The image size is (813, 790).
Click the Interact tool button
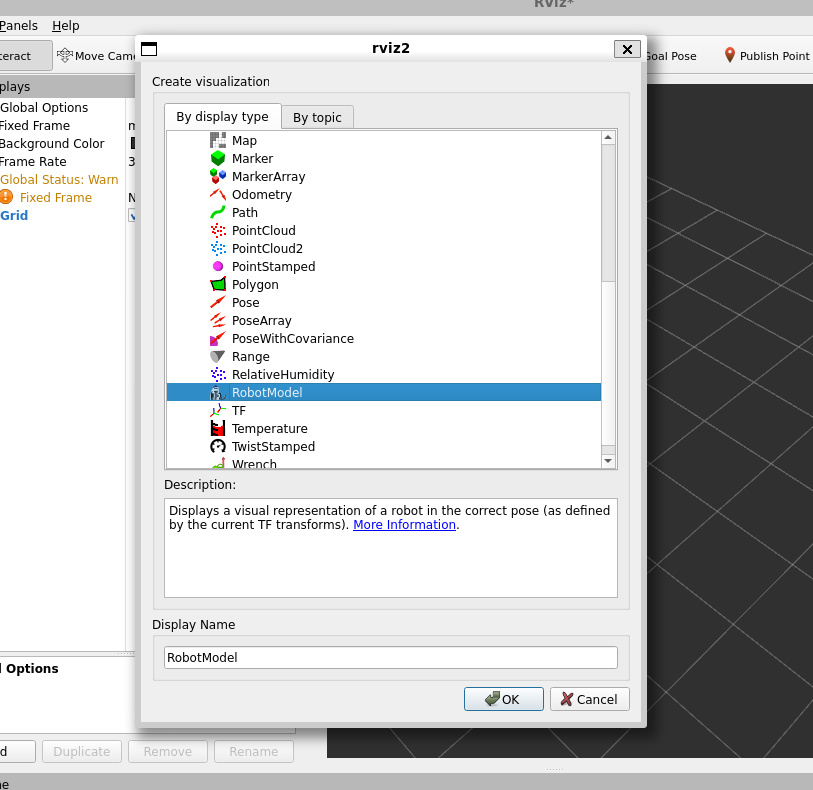pos(25,55)
